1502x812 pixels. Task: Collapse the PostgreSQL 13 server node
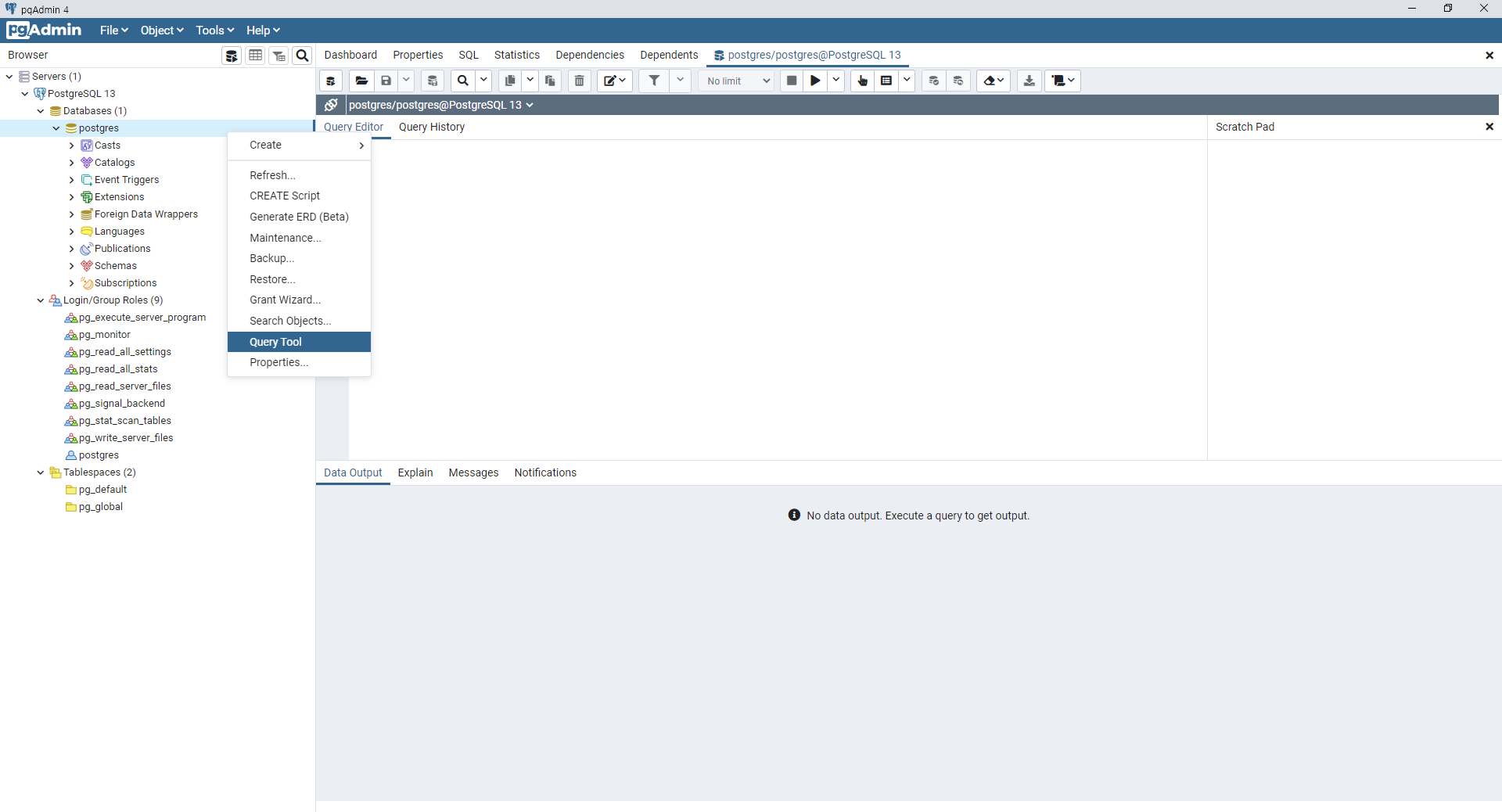coord(25,94)
